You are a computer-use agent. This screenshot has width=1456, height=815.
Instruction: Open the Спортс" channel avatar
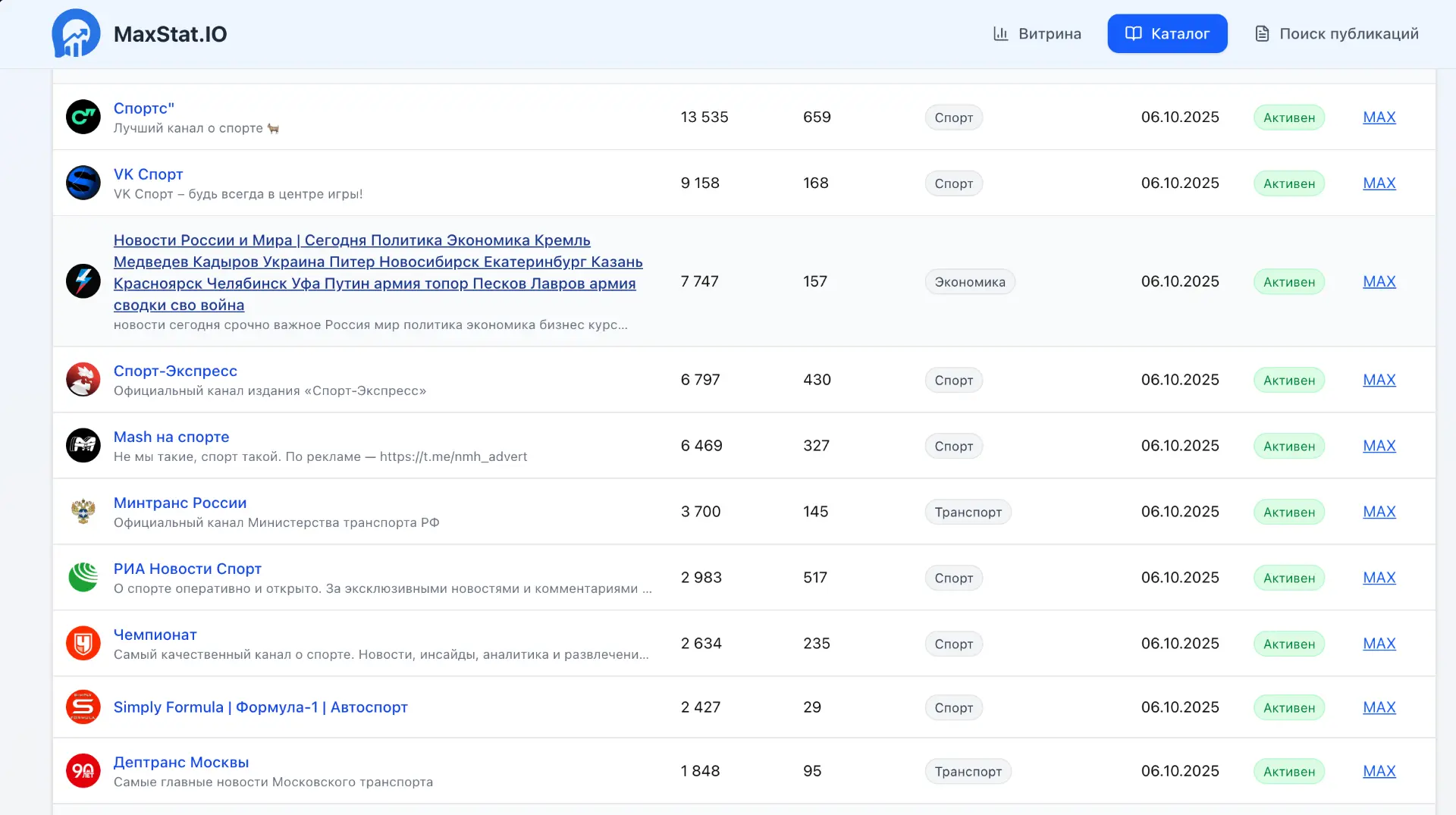pyautogui.click(x=83, y=117)
